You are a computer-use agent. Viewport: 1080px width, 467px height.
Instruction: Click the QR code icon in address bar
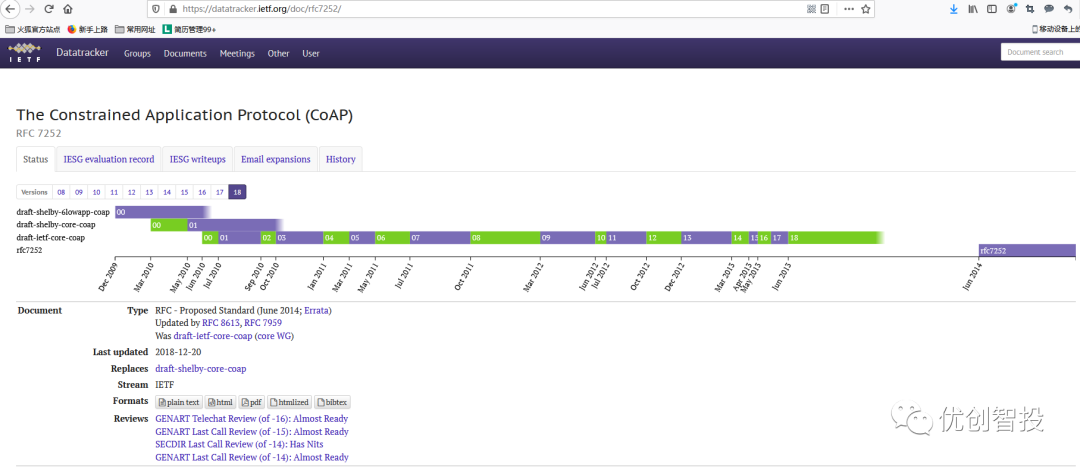point(811,9)
